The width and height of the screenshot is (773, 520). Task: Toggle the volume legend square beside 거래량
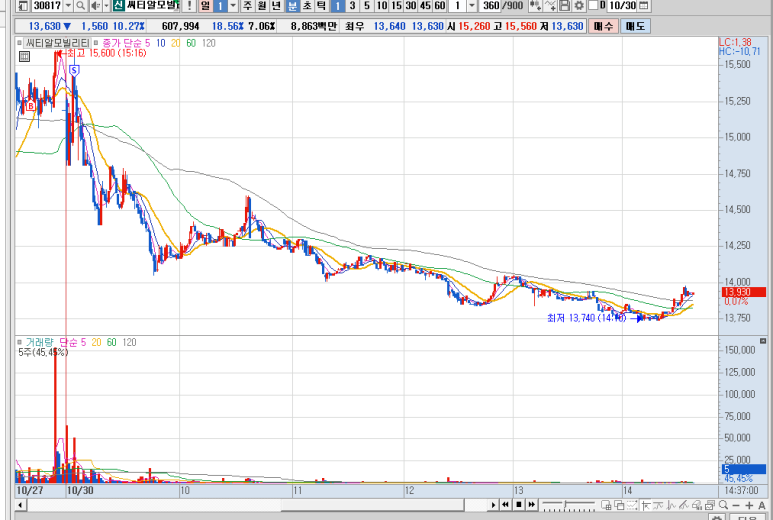pyautogui.click(x=19, y=342)
